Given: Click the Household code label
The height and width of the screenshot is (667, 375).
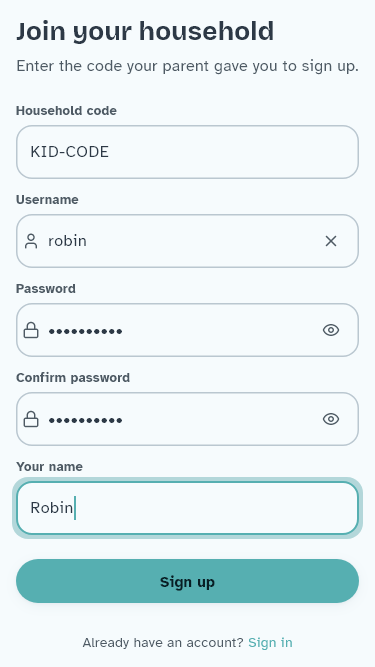Looking at the screenshot, I should click(66, 111).
